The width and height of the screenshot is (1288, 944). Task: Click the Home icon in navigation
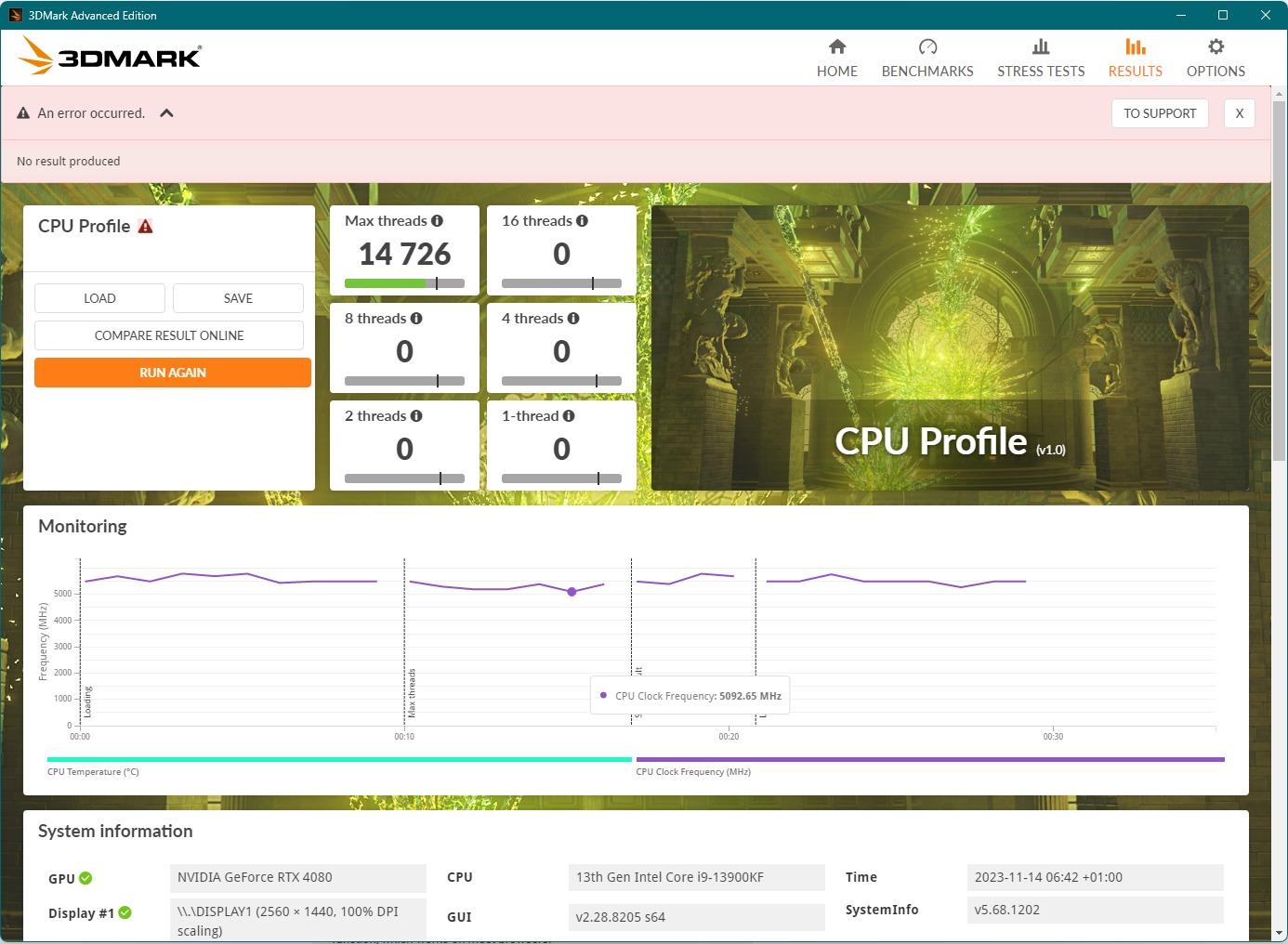coord(836,47)
